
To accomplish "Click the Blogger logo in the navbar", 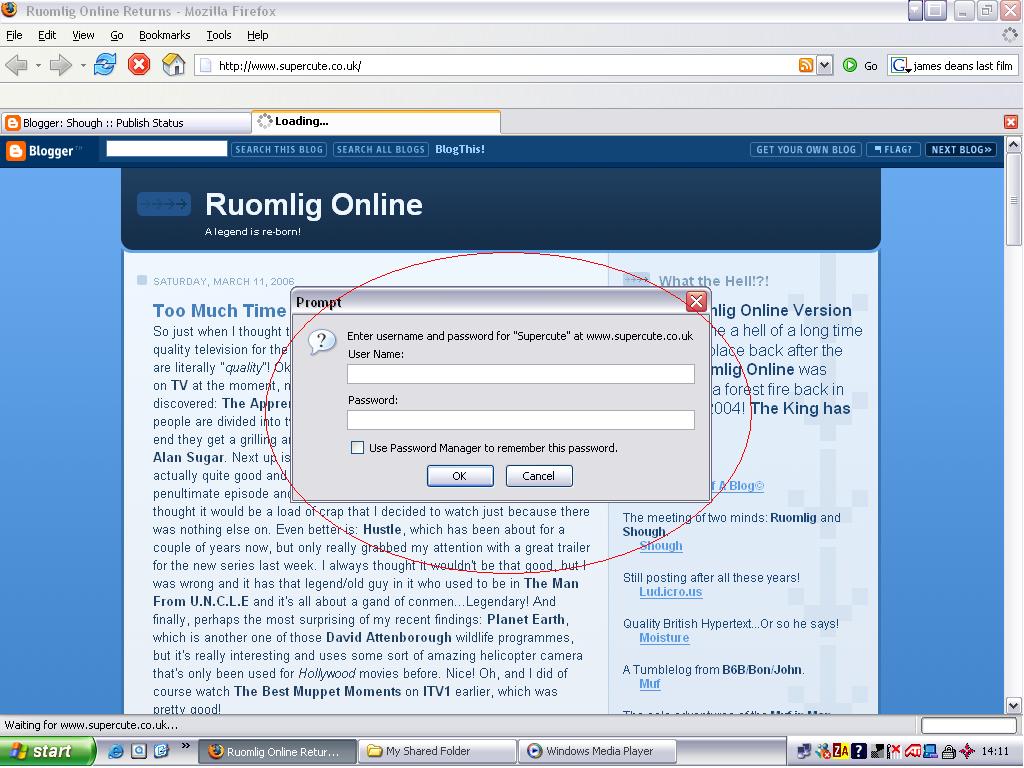I will [x=44, y=151].
